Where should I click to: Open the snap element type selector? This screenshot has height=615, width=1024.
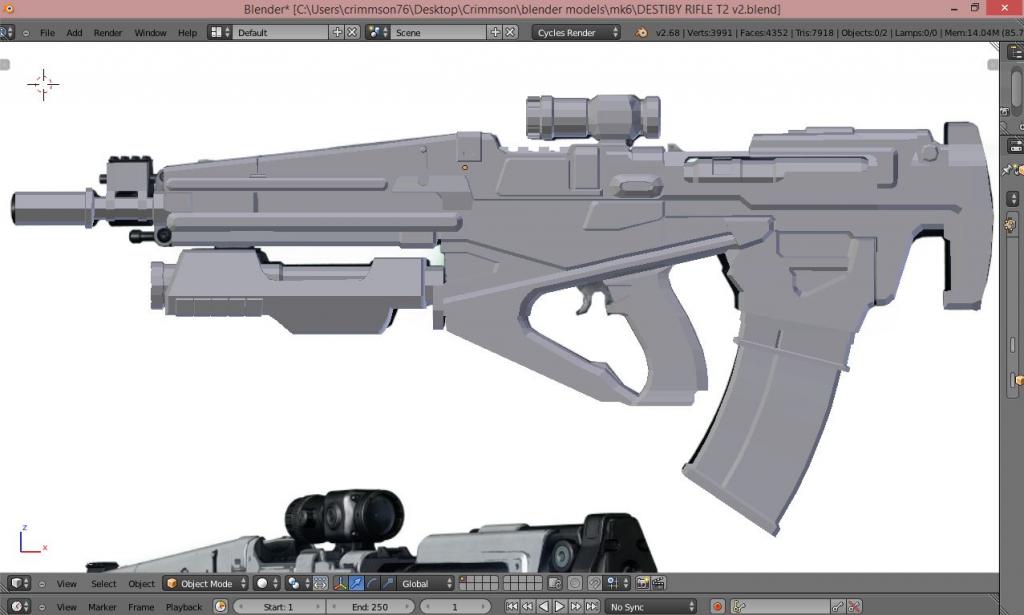[x=616, y=583]
